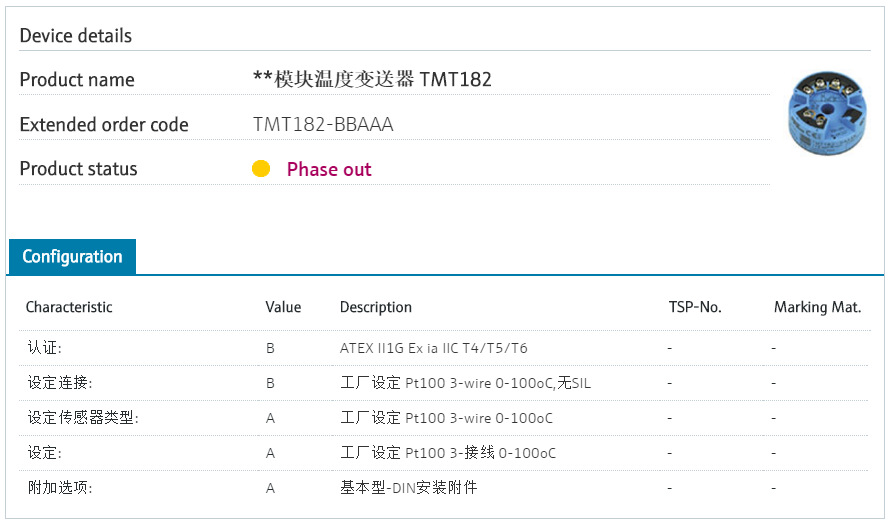Select the 附加选项 characteristic row

tap(60, 488)
